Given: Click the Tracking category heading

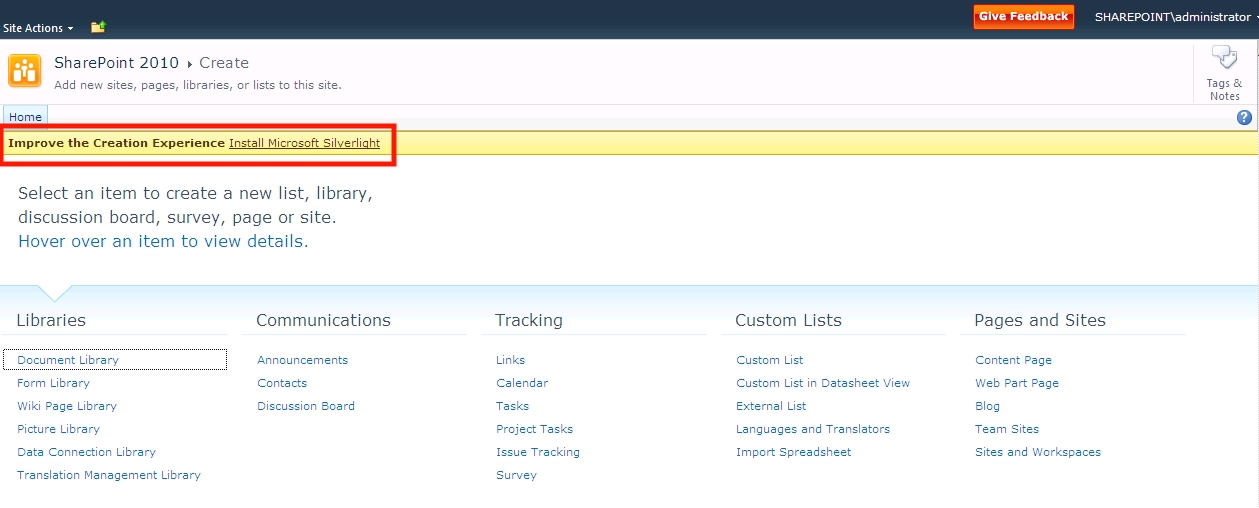Looking at the screenshot, I should [529, 320].
